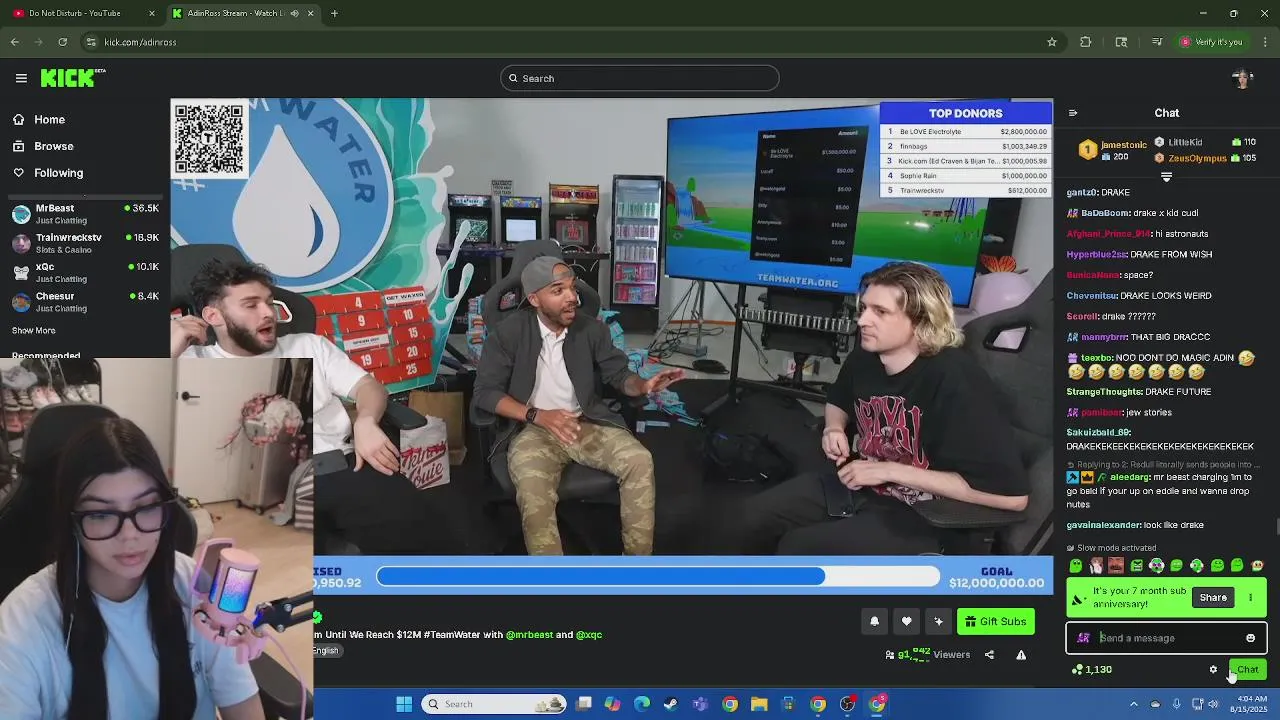Open anniversary banner three-dot options
1280x720 pixels.
coord(1250,598)
